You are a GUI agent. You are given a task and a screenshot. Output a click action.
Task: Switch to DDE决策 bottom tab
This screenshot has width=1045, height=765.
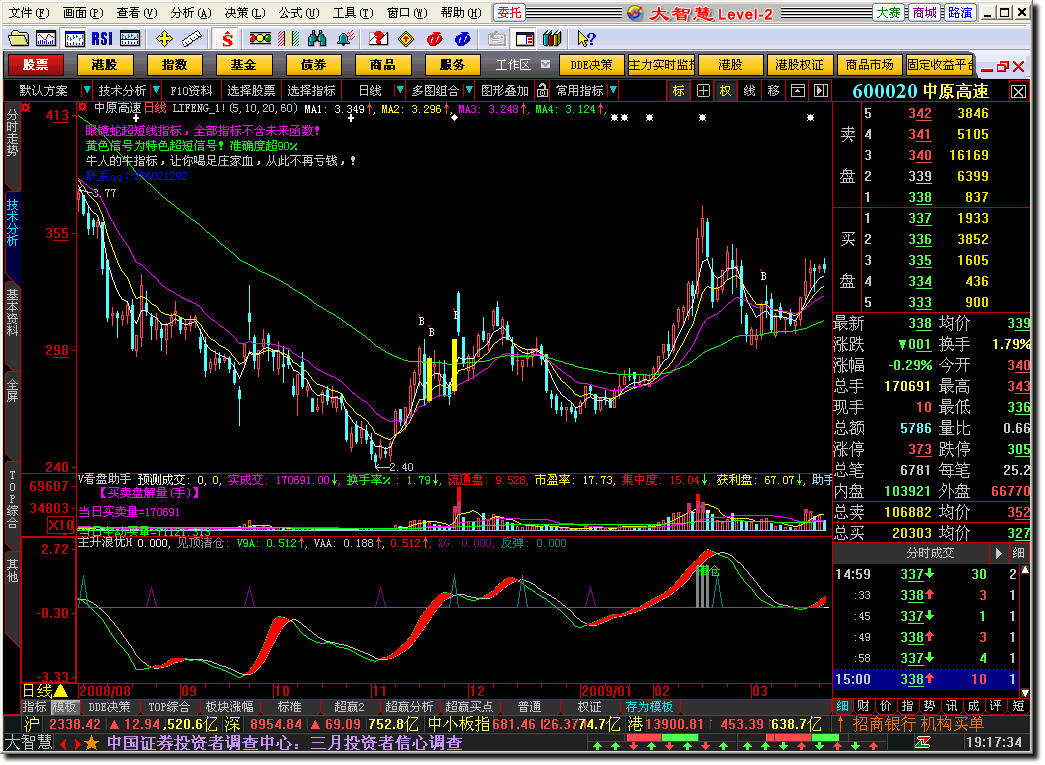pyautogui.click(x=109, y=707)
